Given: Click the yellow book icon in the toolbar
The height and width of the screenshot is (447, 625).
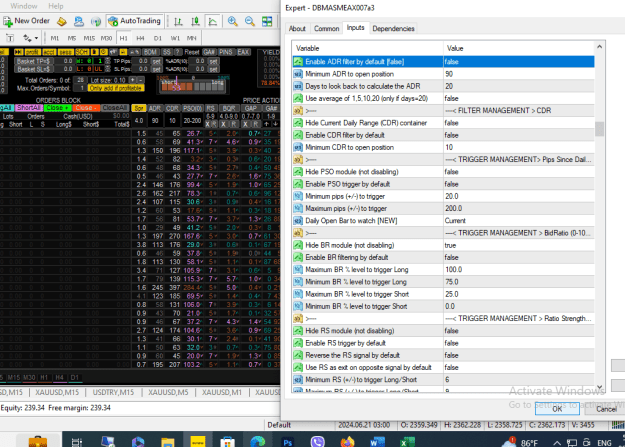Looking at the screenshot, I should point(62,22).
